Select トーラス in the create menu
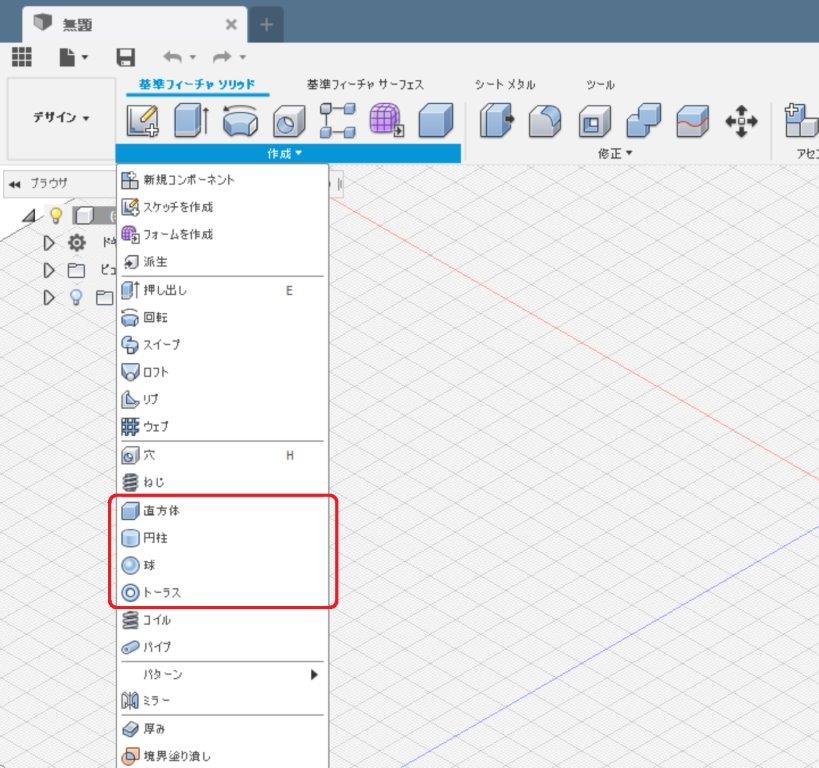Image resolution: width=819 pixels, height=768 pixels. [x=162, y=592]
